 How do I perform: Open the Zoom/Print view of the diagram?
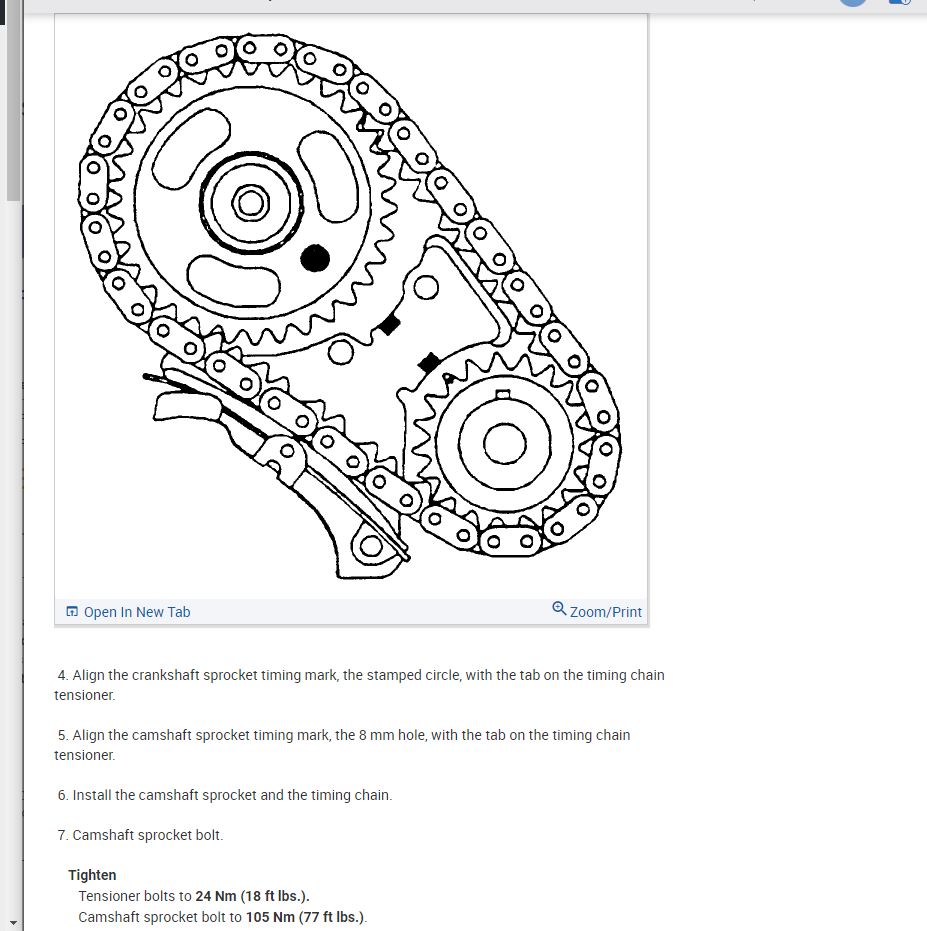coord(597,611)
